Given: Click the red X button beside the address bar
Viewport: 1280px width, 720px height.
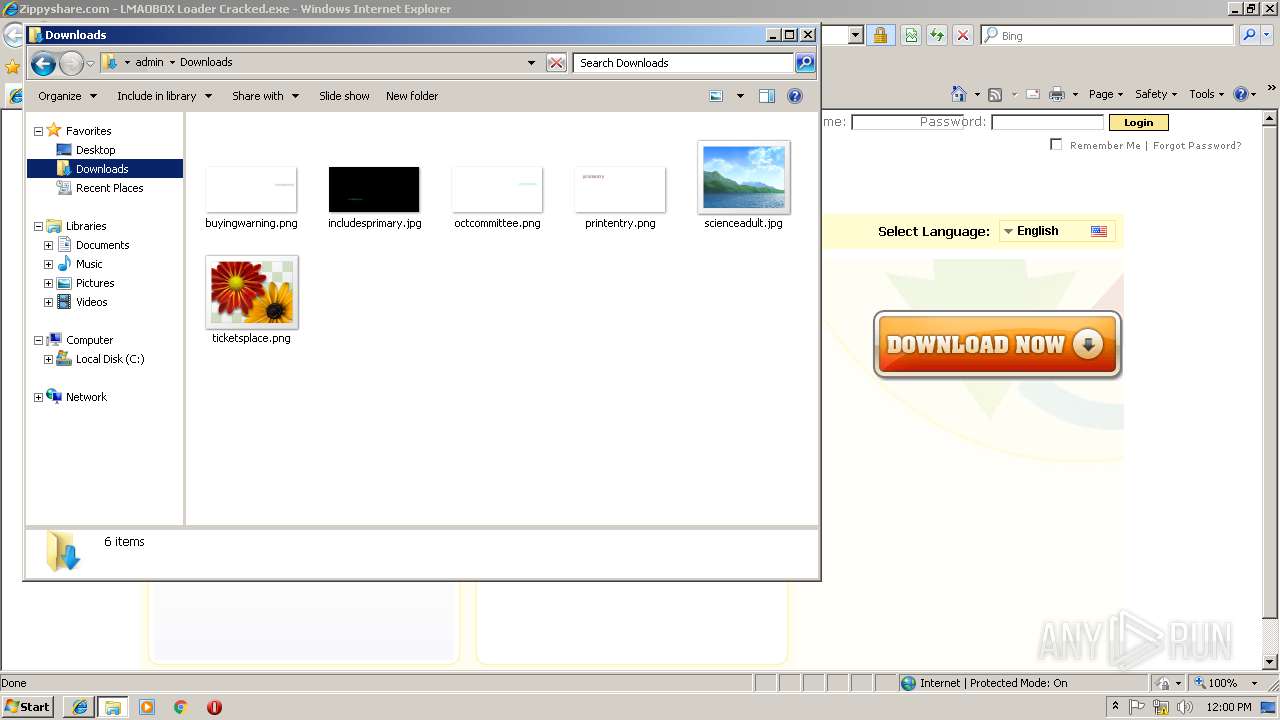Looking at the screenshot, I should tap(556, 63).
